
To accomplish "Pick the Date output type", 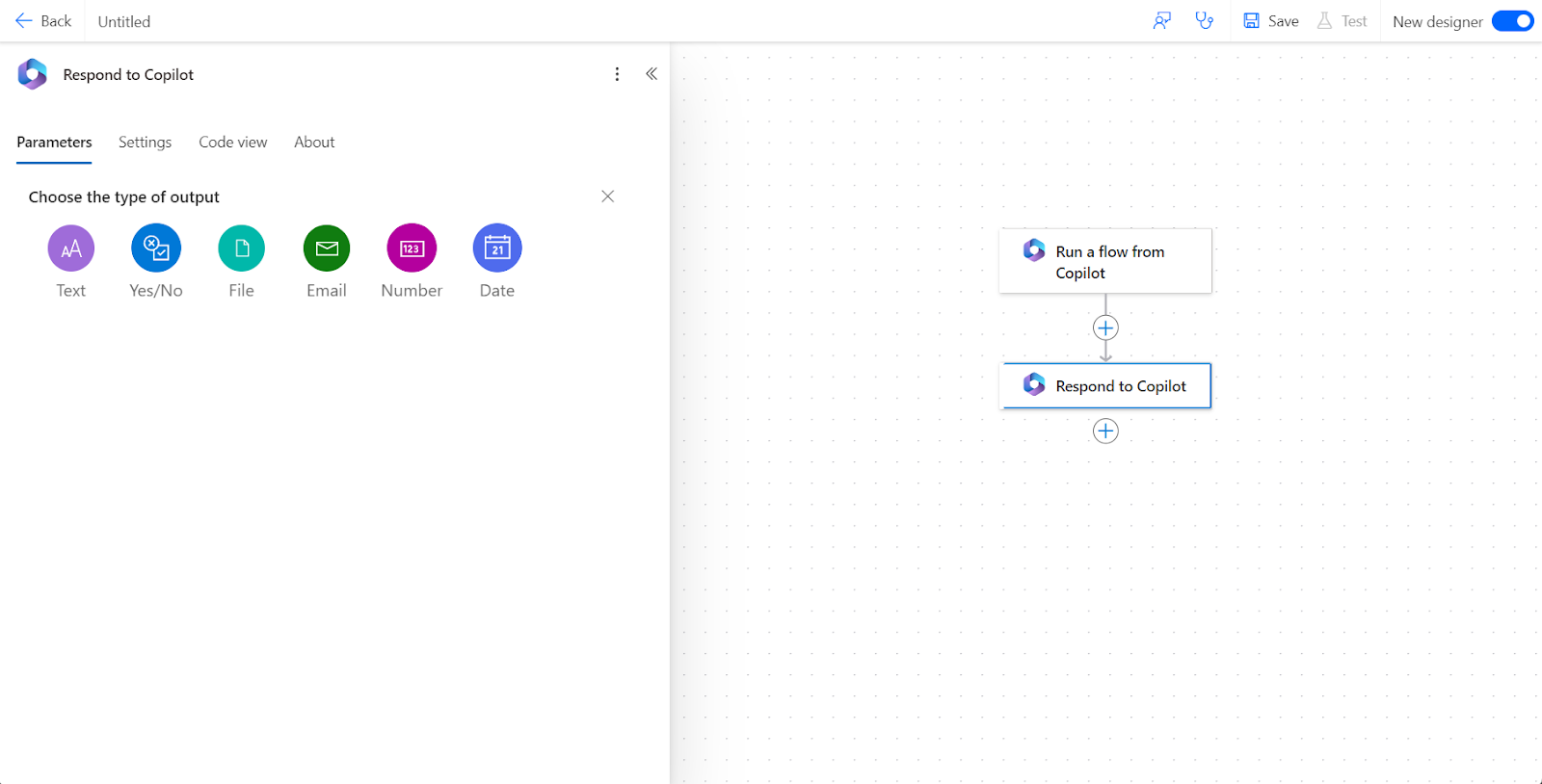I will [497, 248].
